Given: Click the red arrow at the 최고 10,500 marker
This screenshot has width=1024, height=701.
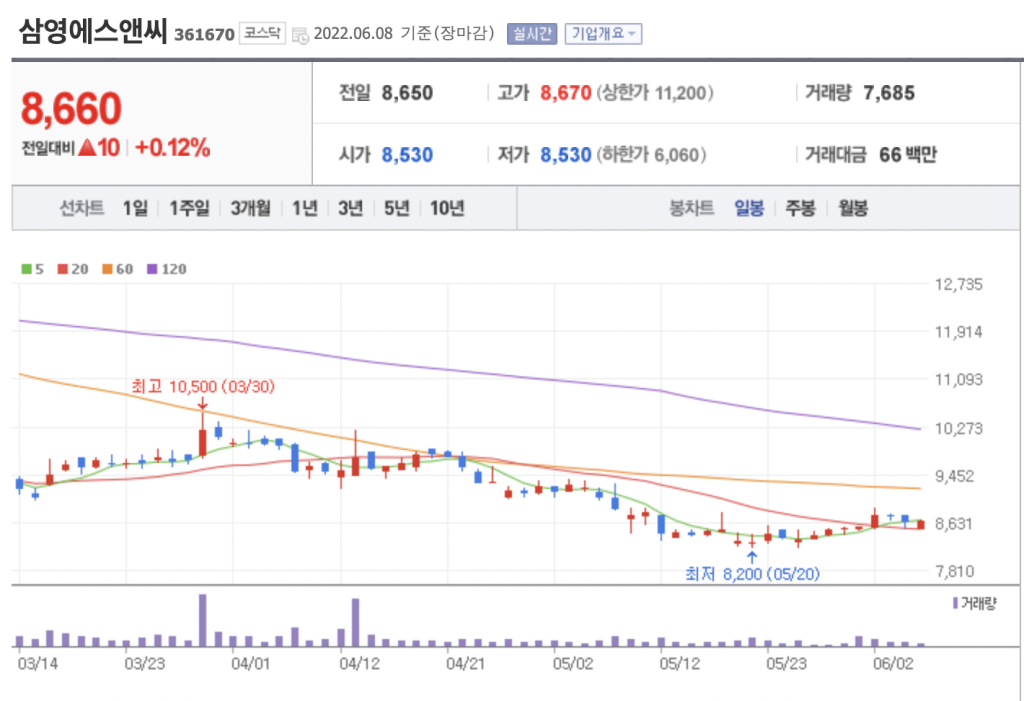Looking at the screenshot, I should click(x=203, y=404).
